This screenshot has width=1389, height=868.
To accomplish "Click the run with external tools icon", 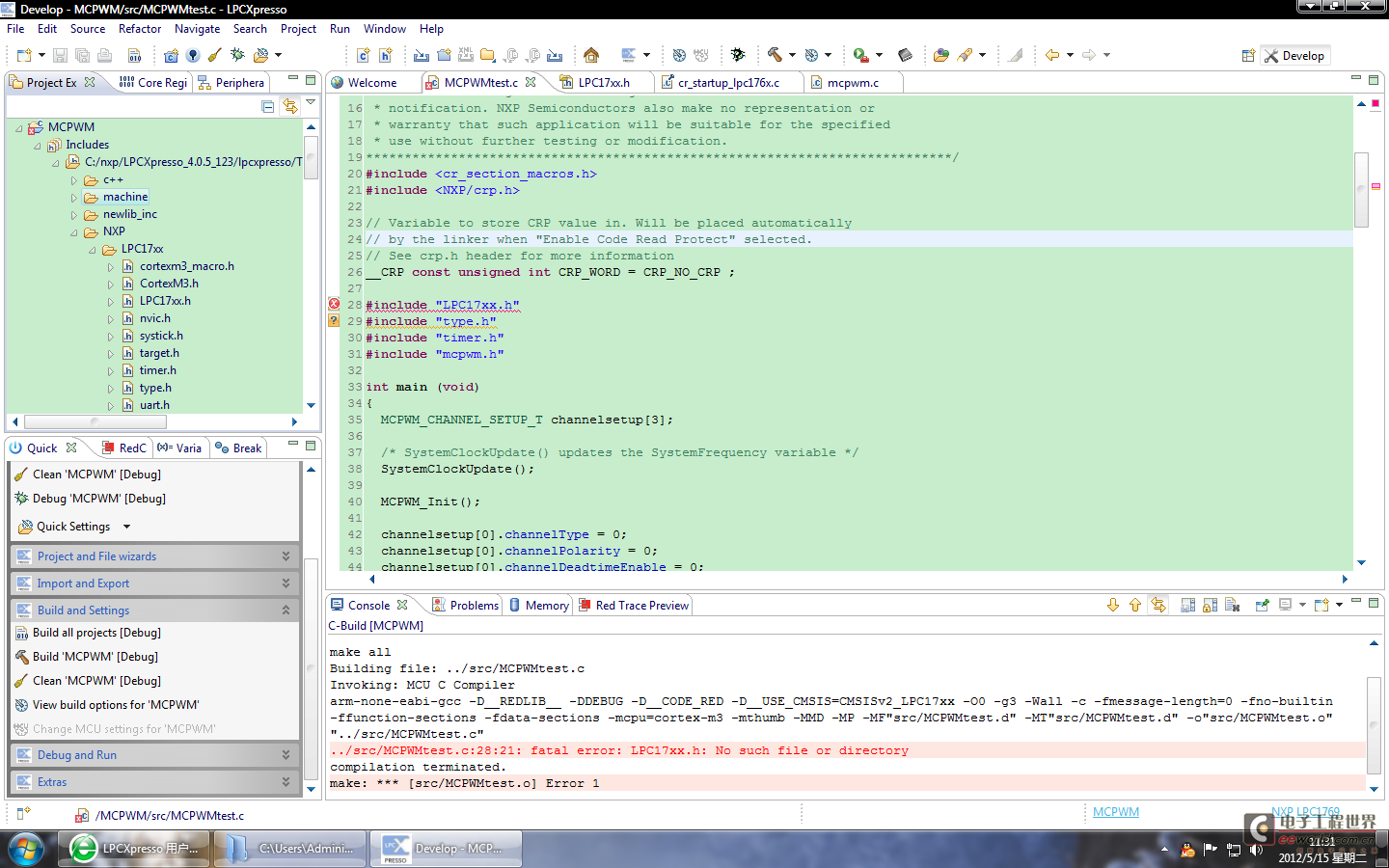I will click(x=861, y=55).
